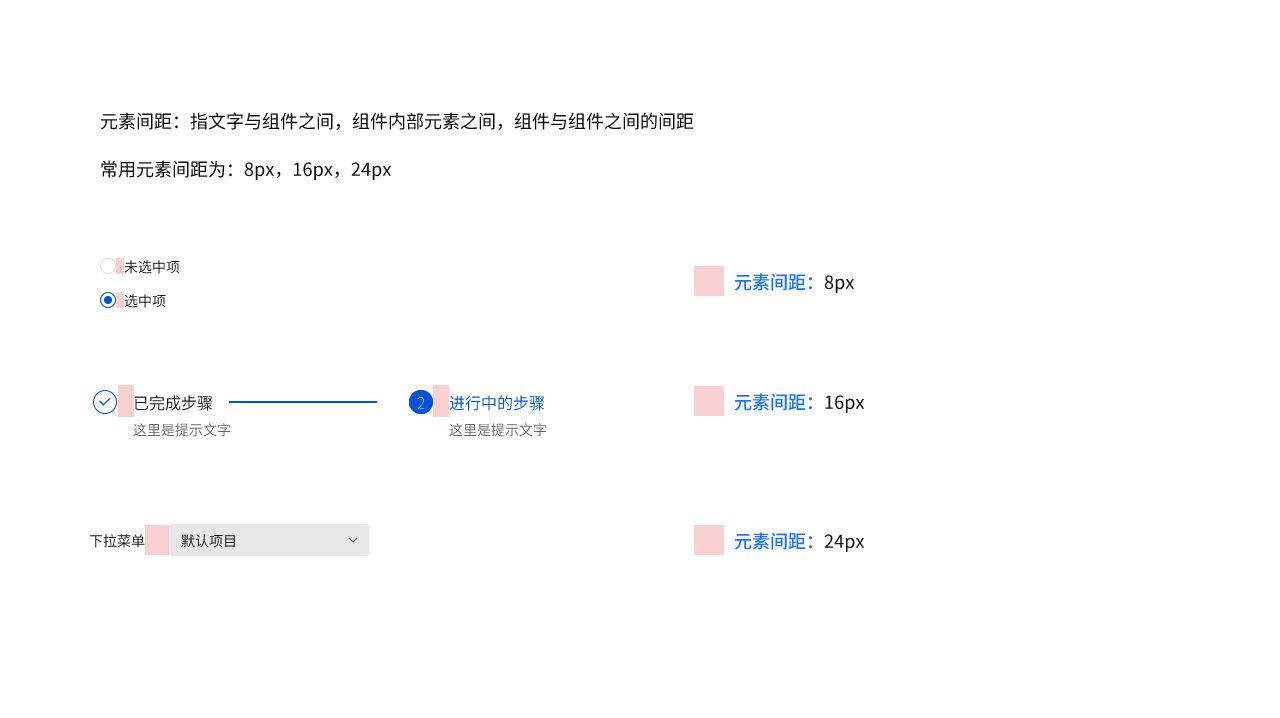
Task: Click the 选中项 label text
Action: click(x=145, y=301)
